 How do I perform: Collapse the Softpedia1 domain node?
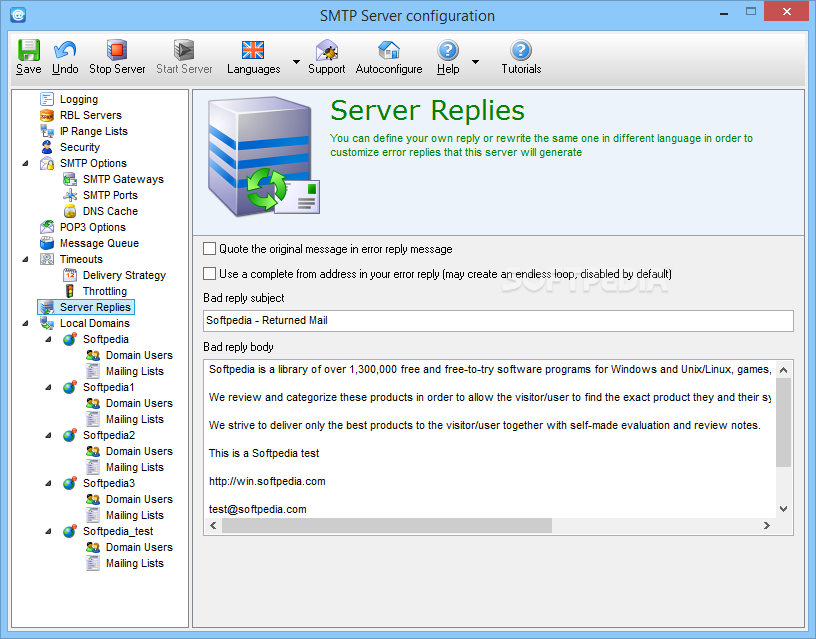(x=48, y=387)
